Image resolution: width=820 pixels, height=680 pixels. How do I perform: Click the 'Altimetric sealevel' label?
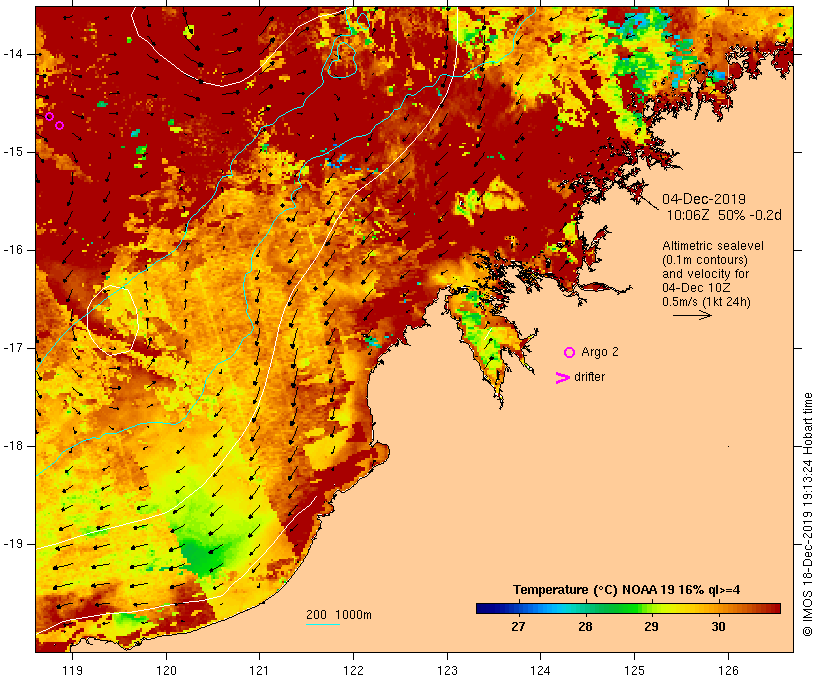click(713, 246)
